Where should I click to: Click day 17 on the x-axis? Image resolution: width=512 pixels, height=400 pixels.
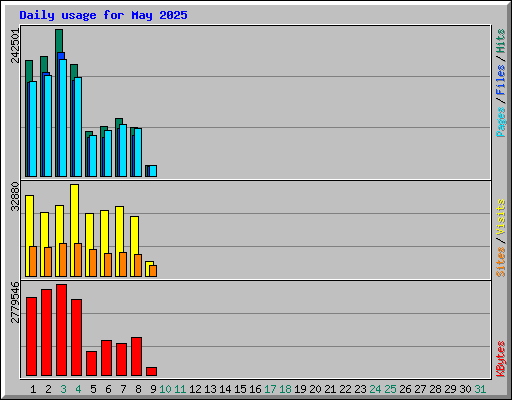pos(270,389)
